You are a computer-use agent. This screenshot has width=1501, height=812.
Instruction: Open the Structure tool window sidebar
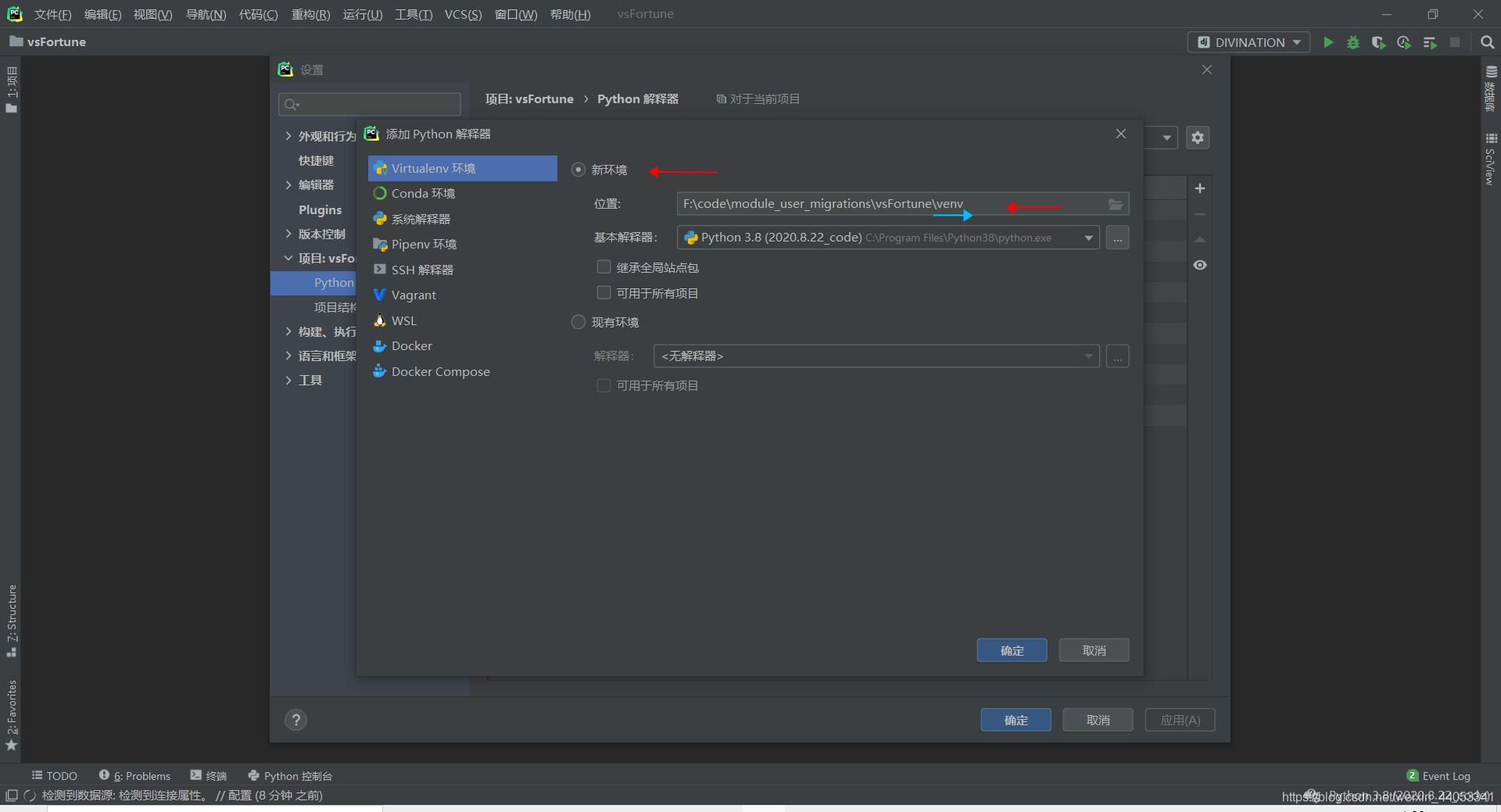[12, 621]
